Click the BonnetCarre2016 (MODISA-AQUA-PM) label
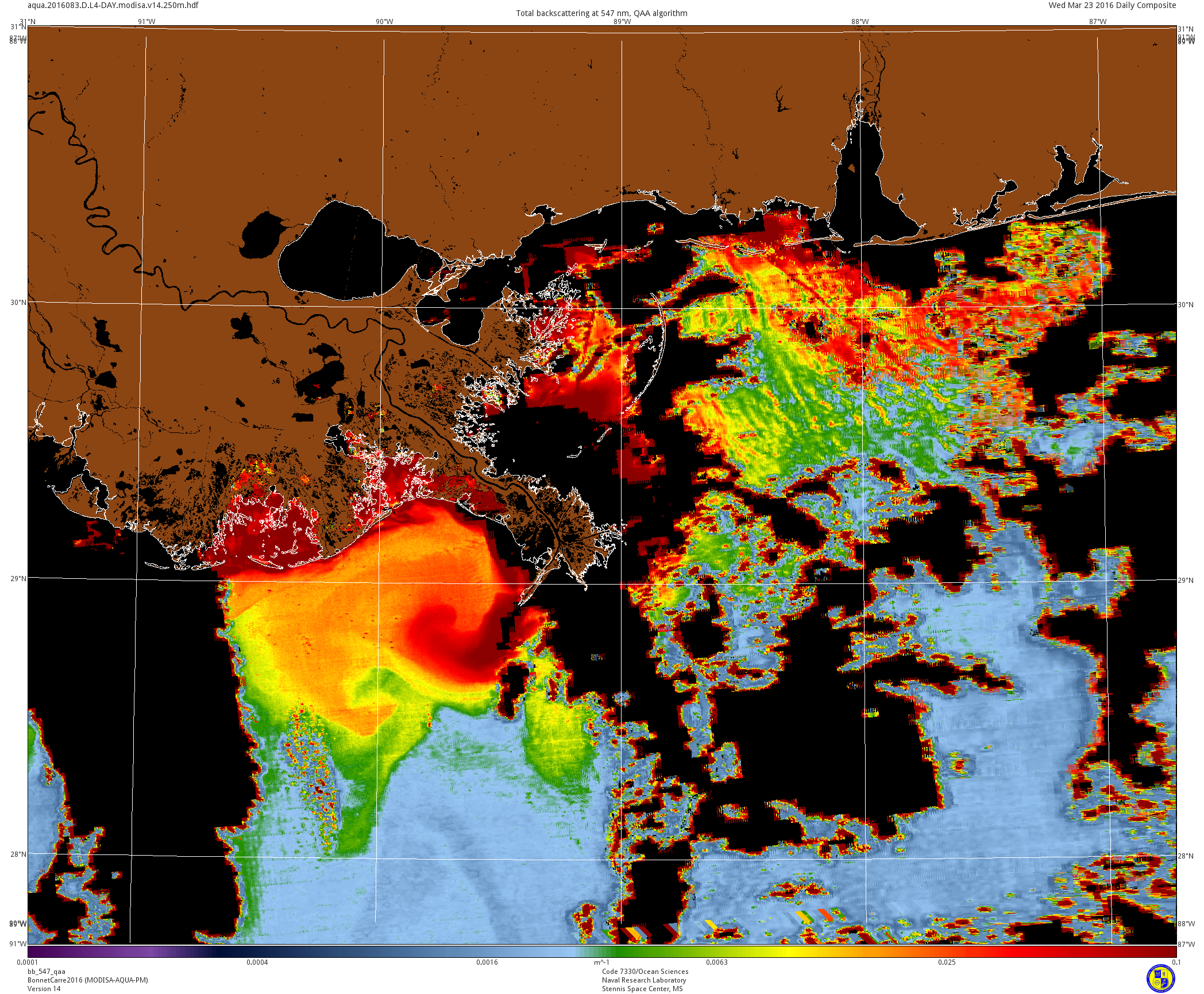Viewport: 1204px width, 994px height. point(88,980)
